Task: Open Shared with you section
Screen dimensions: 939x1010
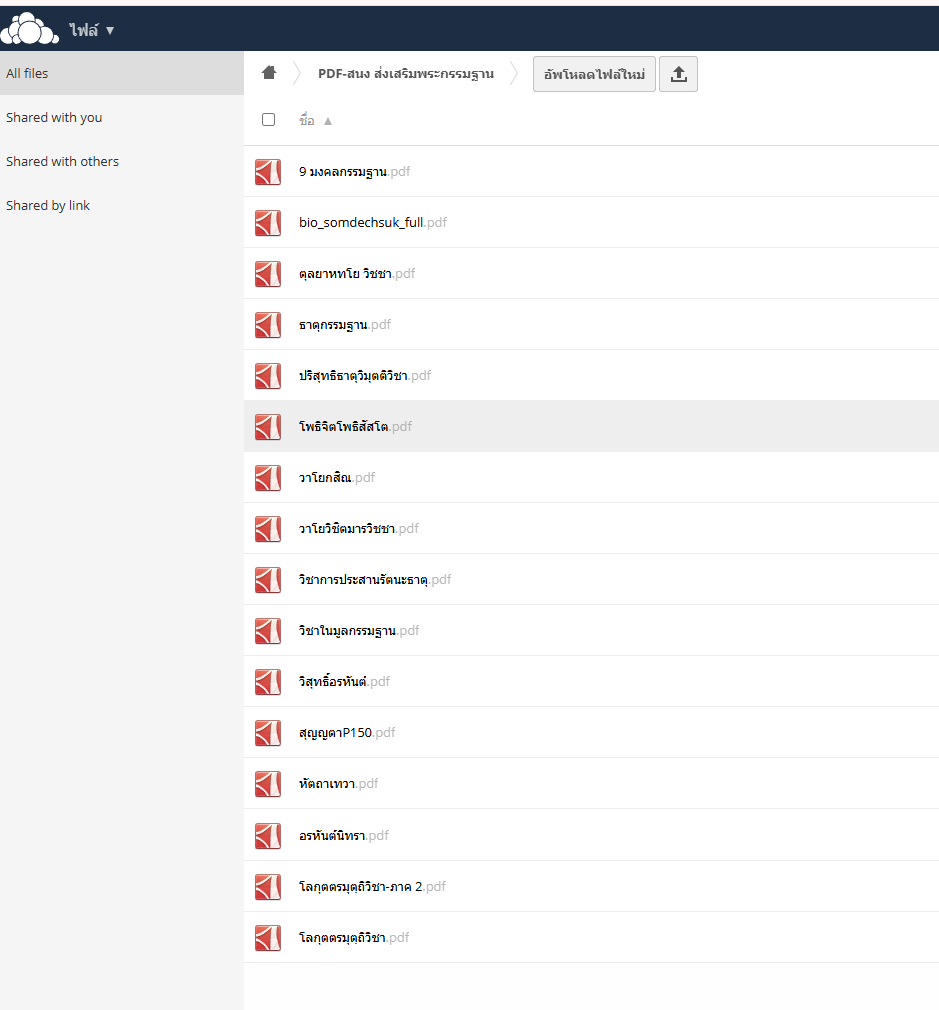Action: [54, 117]
